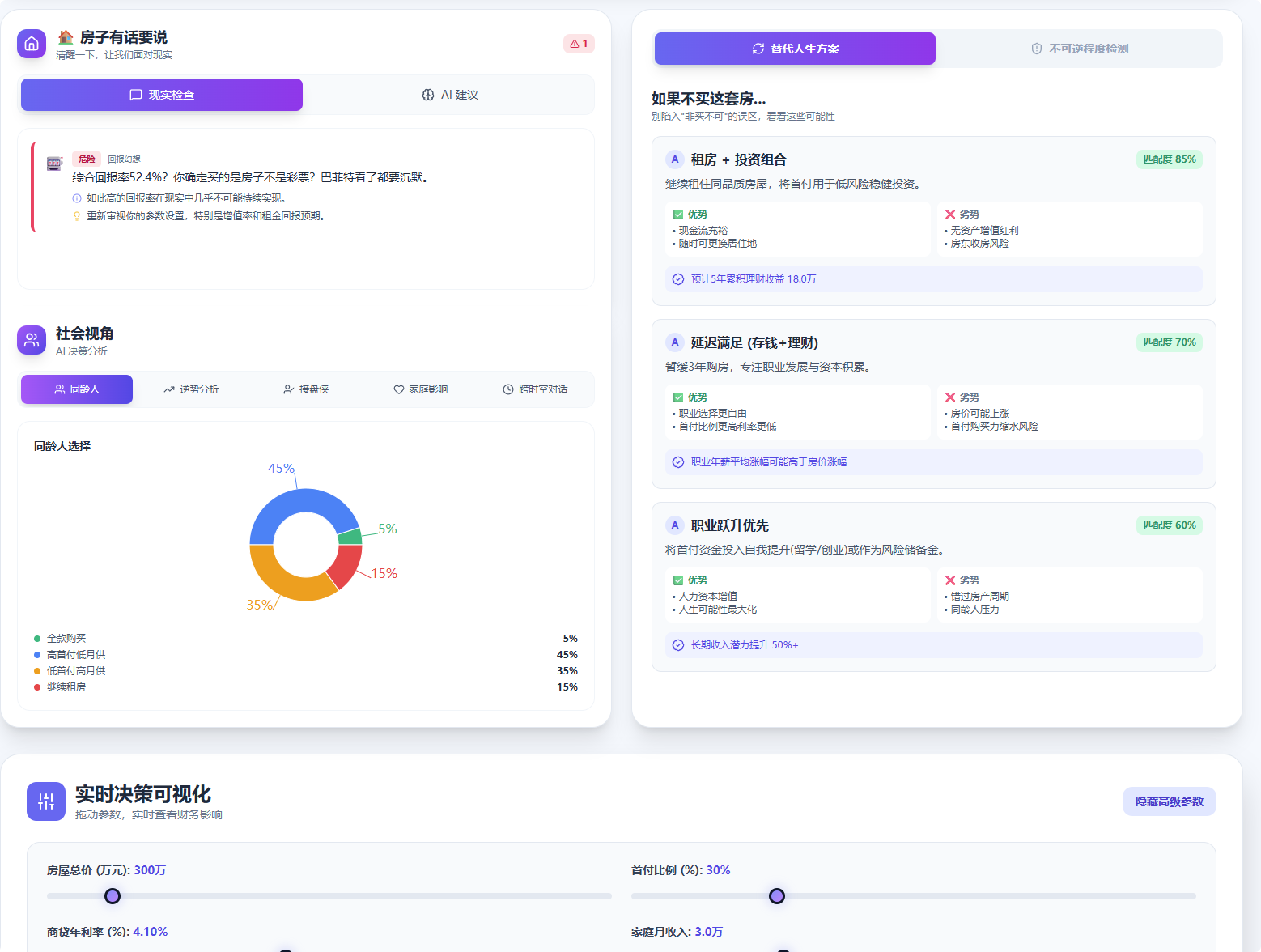The image size is (1261, 952).
Task: Click the refresh icon on 替代人生方案 button
Action: (757, 49)
